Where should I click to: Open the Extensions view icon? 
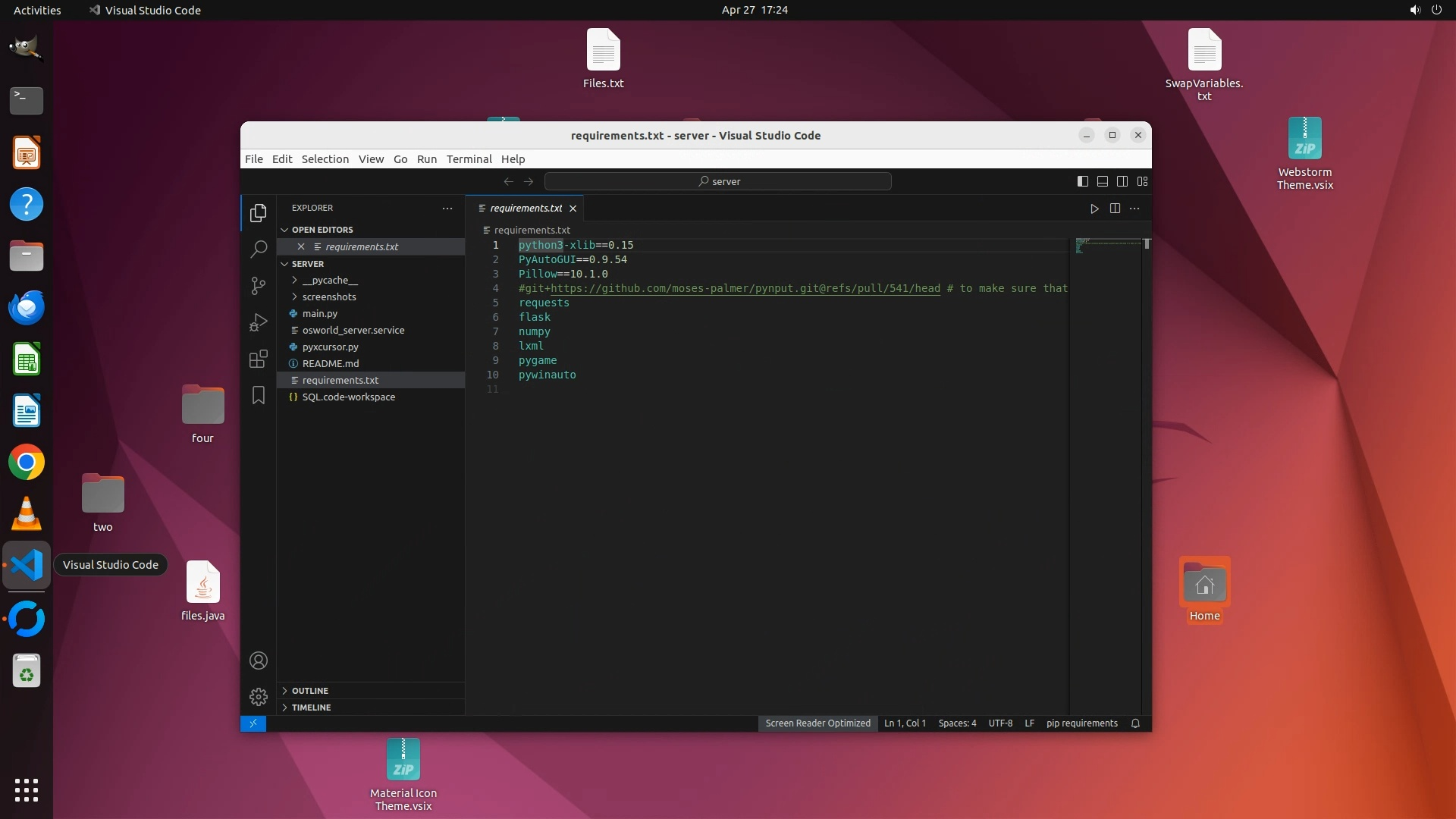[259, 359]
